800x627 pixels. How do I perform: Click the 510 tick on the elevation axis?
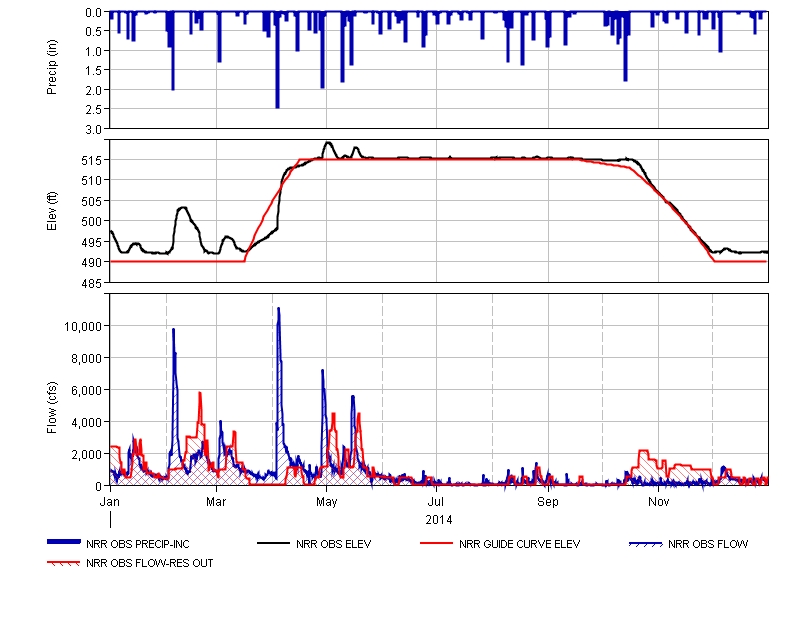[92, 180]
